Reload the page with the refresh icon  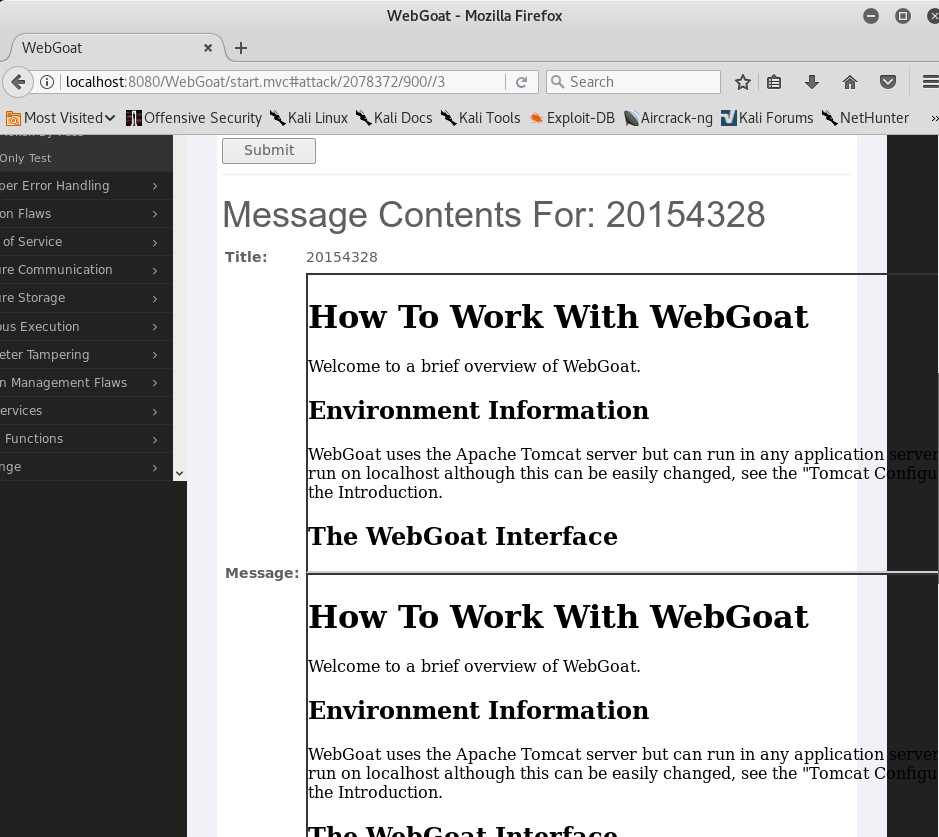tap(521, 82)
